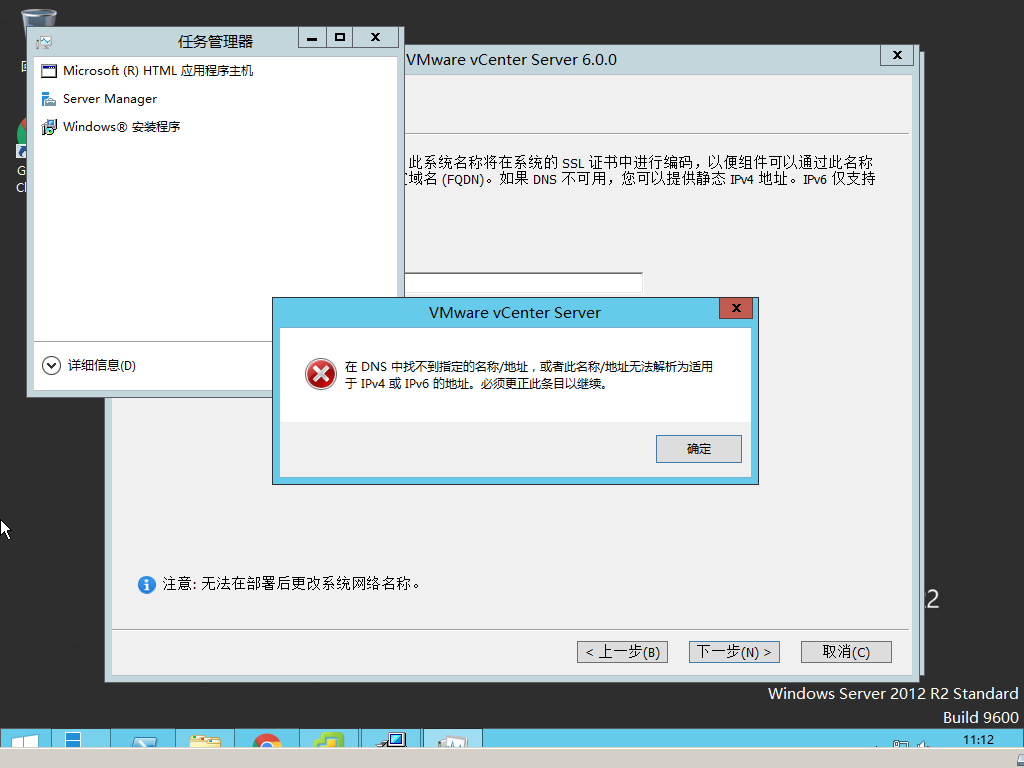The image size is (1024, 768).
Task: Click the HTML application host icon
Action: coord(48,71)
